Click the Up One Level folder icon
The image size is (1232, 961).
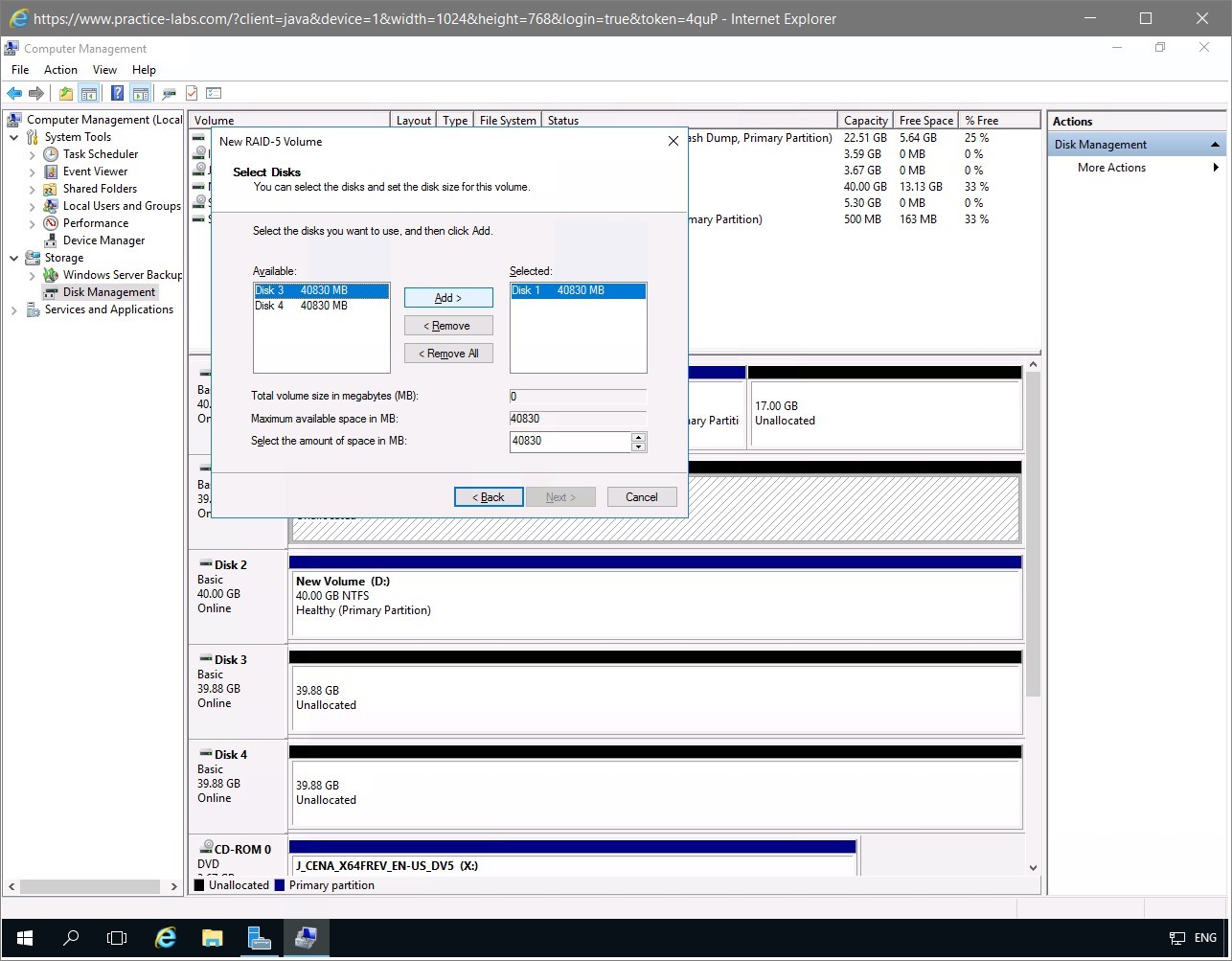click(x=65, y=93)
